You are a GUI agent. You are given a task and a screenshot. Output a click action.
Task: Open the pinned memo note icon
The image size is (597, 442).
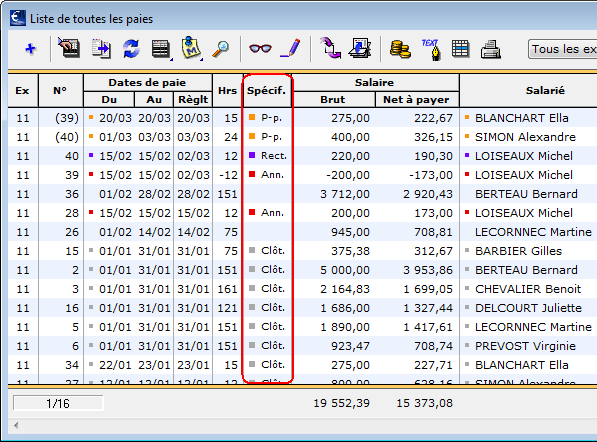tap(191, 48)
